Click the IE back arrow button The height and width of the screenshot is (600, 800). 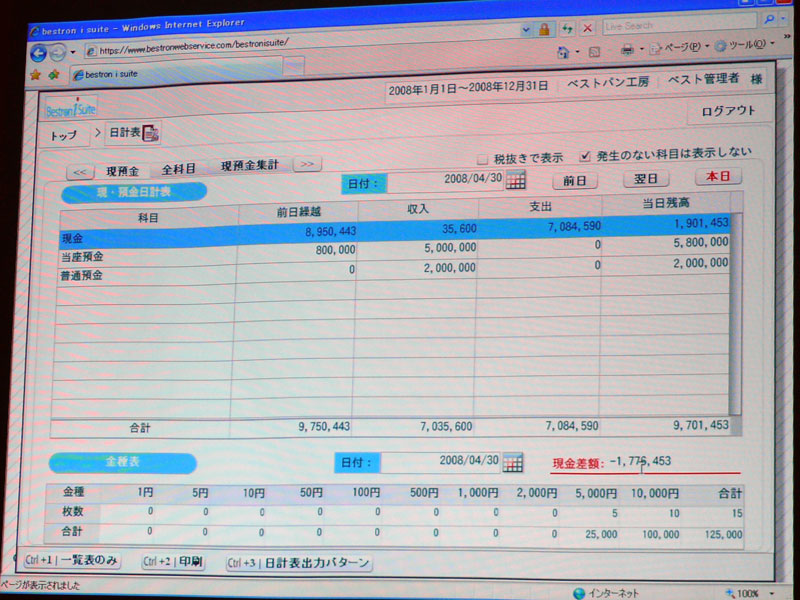click(x=38, y=53)
